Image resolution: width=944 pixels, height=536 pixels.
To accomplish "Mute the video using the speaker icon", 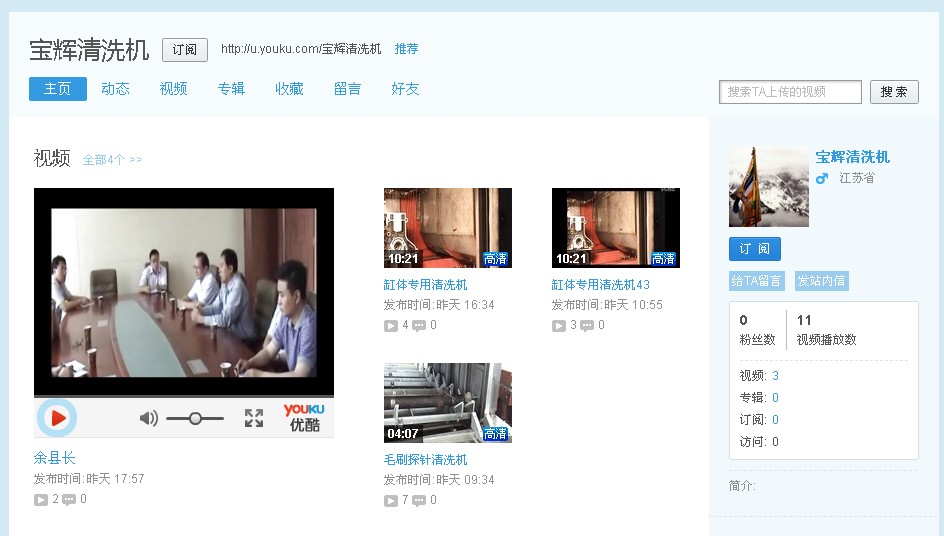I will tap(148, 418).
